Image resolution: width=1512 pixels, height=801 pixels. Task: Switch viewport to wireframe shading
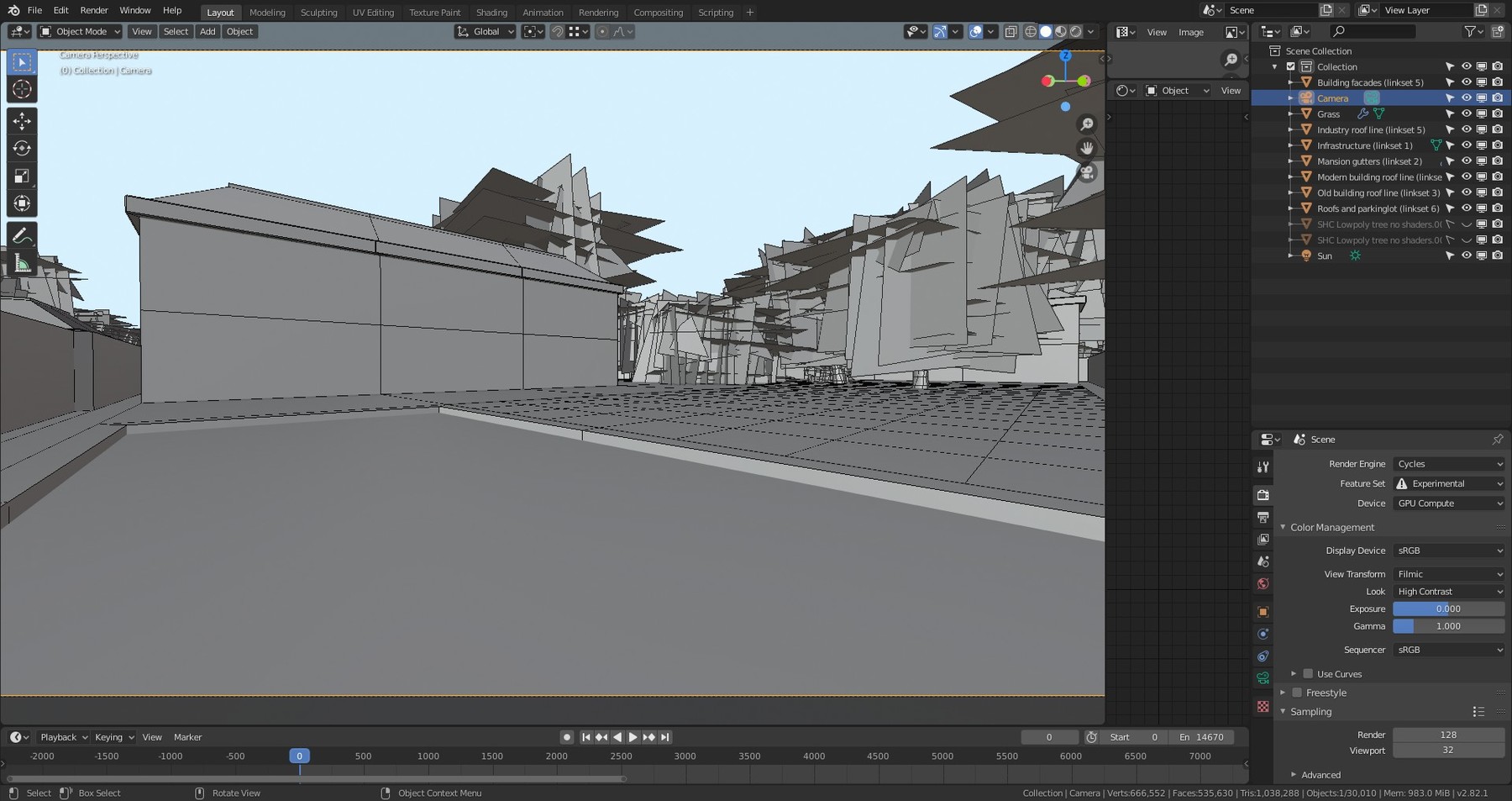1031,32
